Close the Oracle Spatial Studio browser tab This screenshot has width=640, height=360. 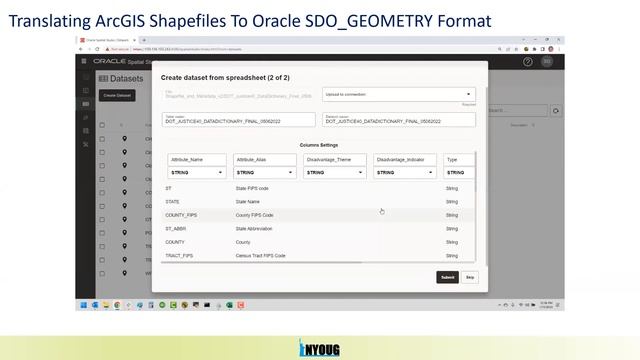coord(134,40)
